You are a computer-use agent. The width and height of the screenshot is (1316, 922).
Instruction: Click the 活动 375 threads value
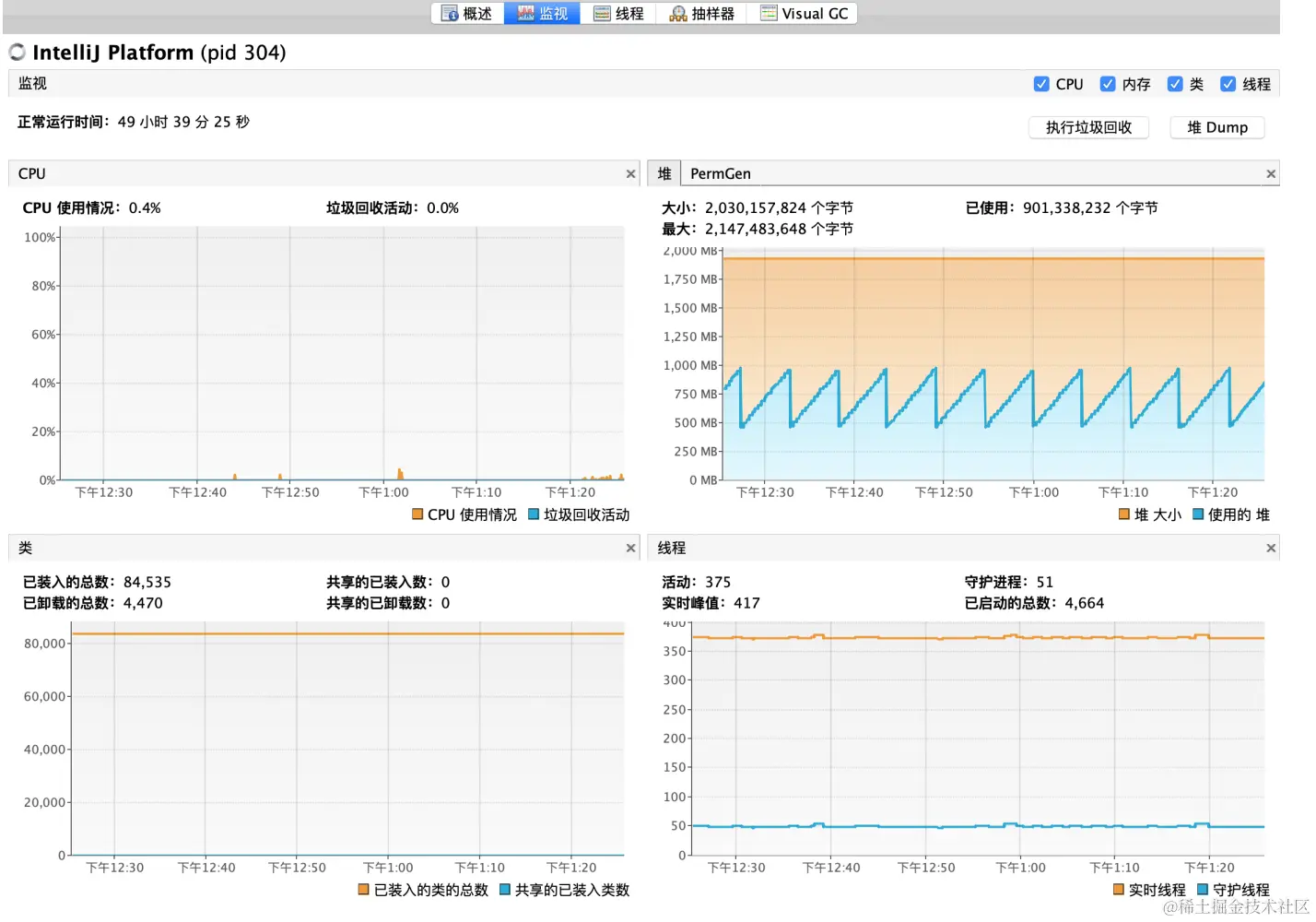pyautogui.click(x=718, y=583)
